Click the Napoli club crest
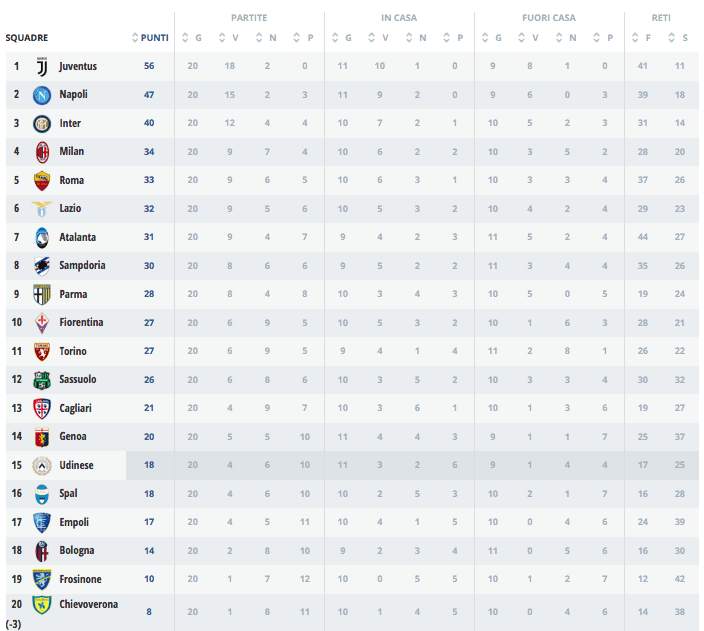Image resolution: width=704 pixels, height=631 pixels. (42, 95)
